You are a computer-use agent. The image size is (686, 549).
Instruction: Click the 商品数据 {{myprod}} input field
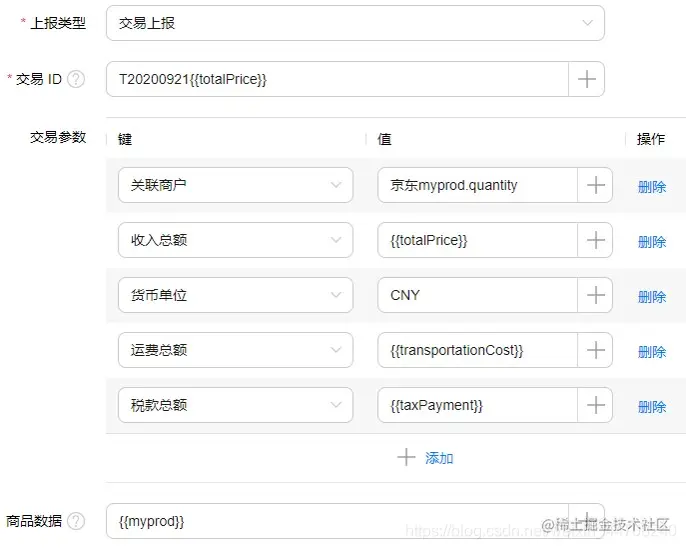[337, 521]
